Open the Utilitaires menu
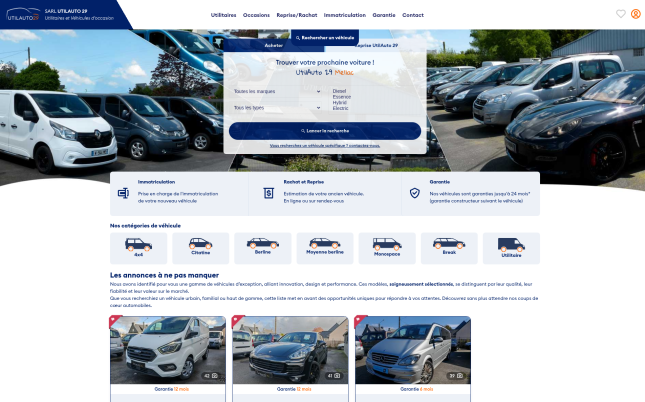 click(223, 15)
